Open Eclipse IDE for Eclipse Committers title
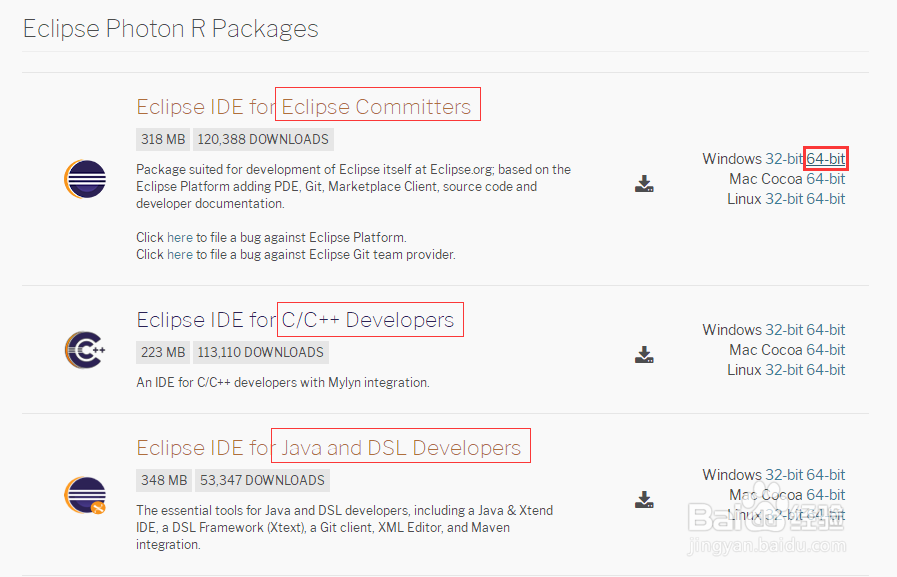Screen dimensions: 897x577 (304, 107)
